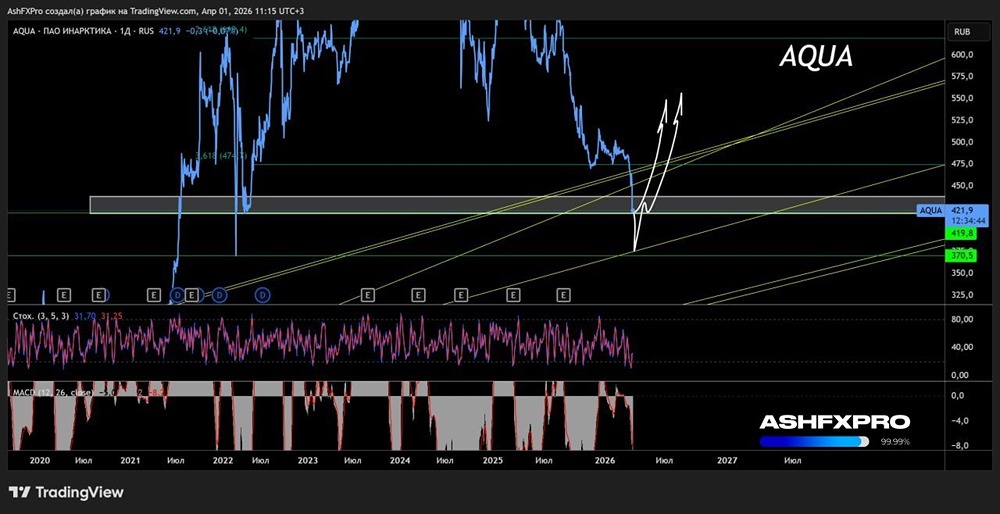1000x514 pixels.
Task: Click the 2024 label on time axis
Action: (400, 460)
